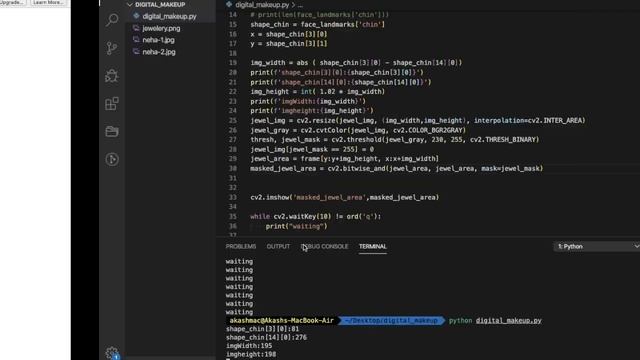
Task: Select neha-2.jpg in the explorer
Action: [159, 52]
